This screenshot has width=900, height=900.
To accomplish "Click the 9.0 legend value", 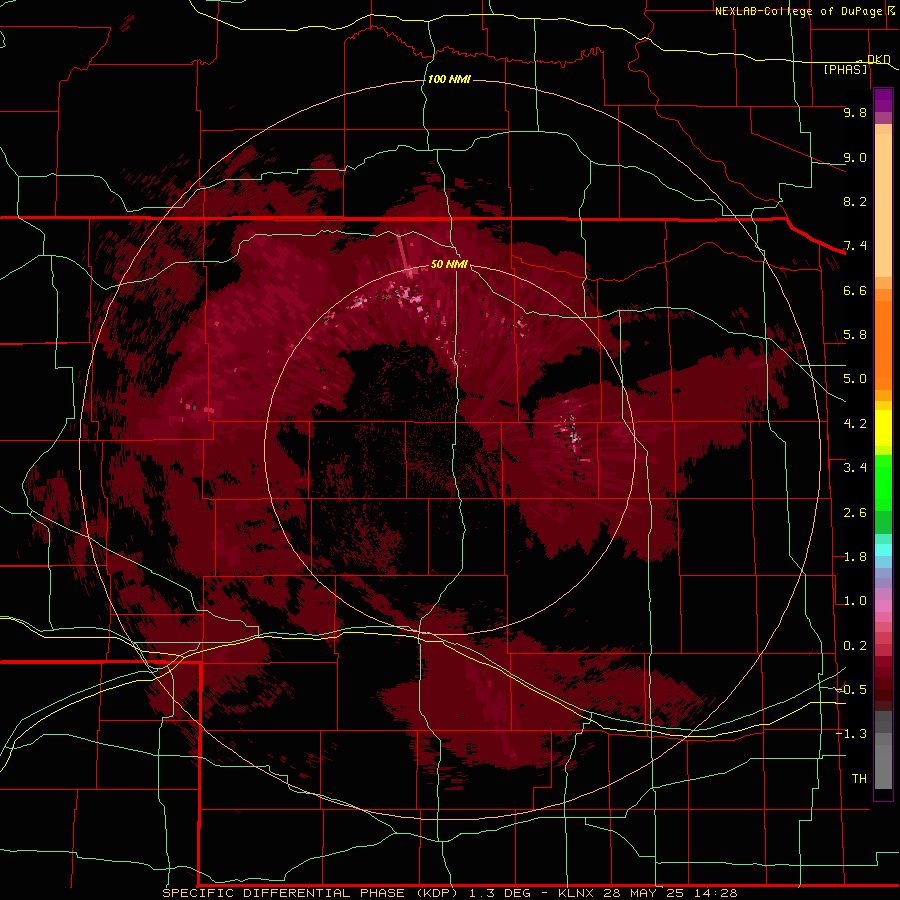I will [x=855, y=157].
